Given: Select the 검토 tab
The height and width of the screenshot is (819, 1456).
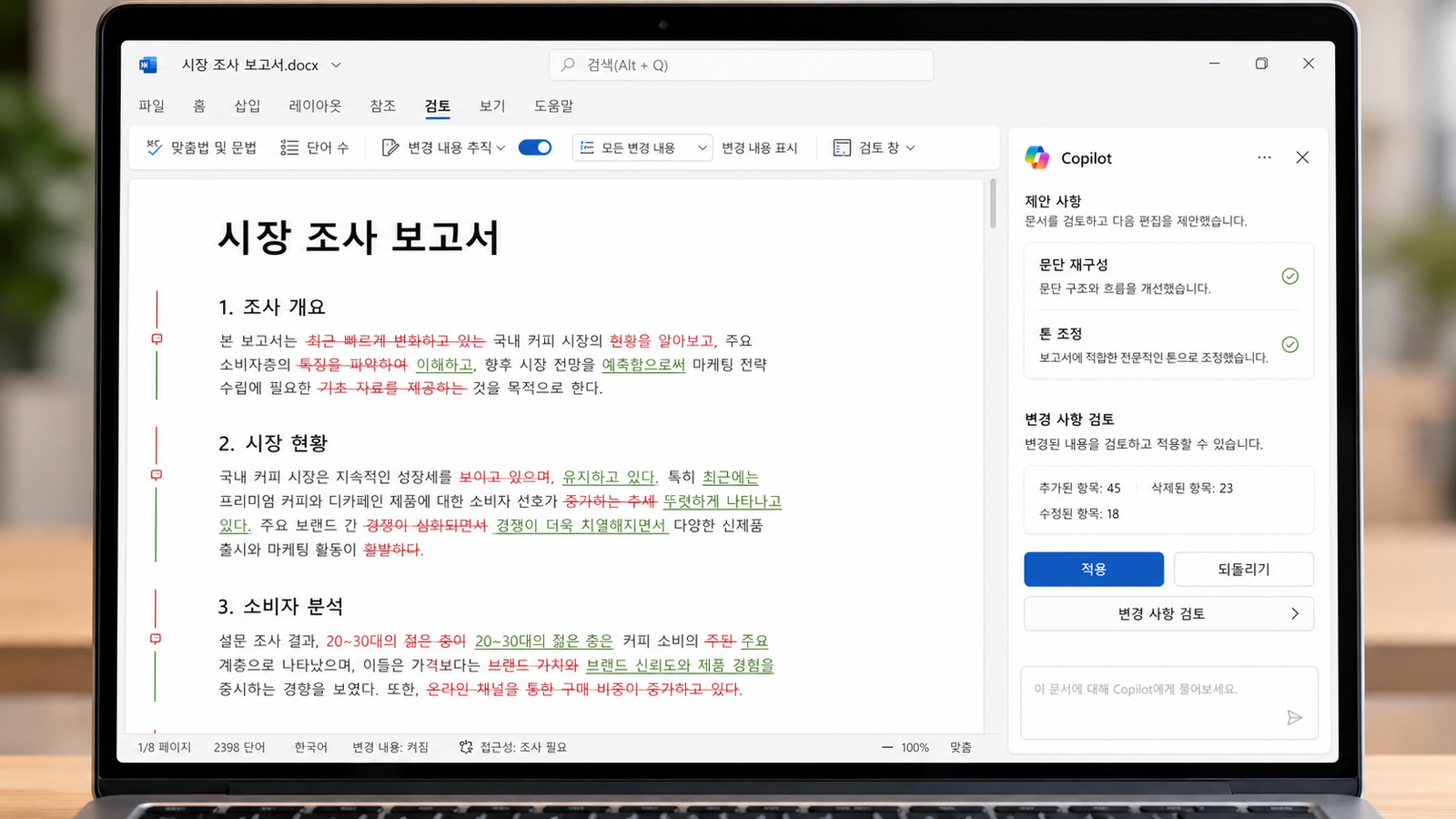Looking at the screenshot, I should (x=438, y=106).
